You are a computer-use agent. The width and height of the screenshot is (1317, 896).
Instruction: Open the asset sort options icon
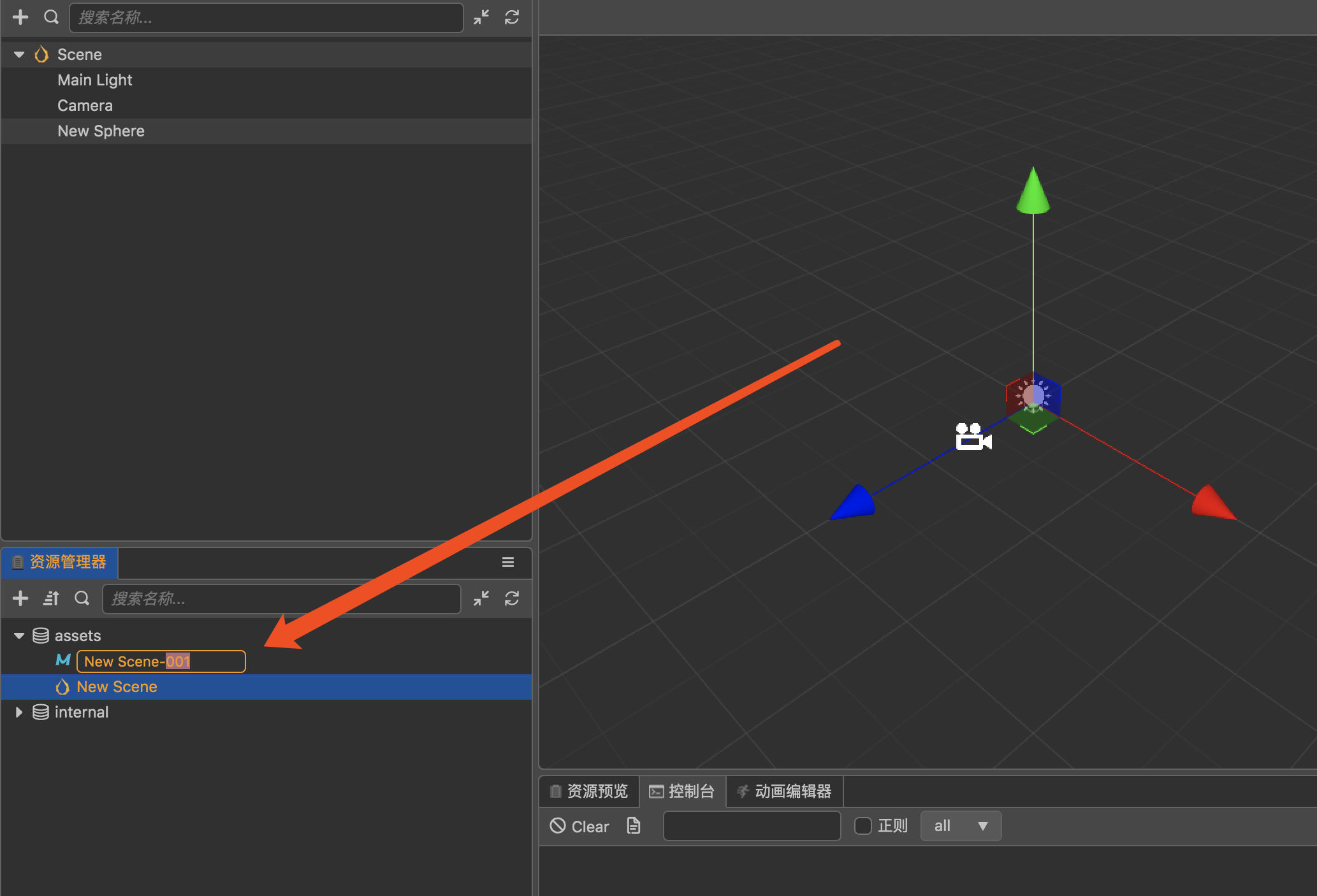pyautogui.click(x=51, y=598)
